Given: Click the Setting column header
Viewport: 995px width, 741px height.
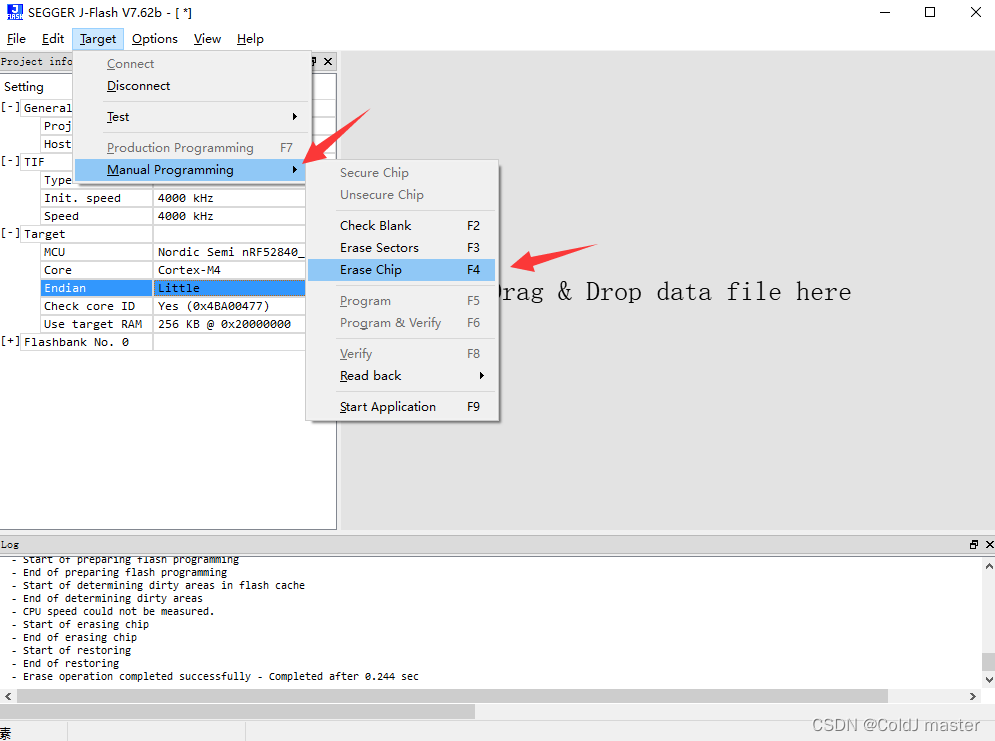Looking at the screenshot, I should point(37,86).
